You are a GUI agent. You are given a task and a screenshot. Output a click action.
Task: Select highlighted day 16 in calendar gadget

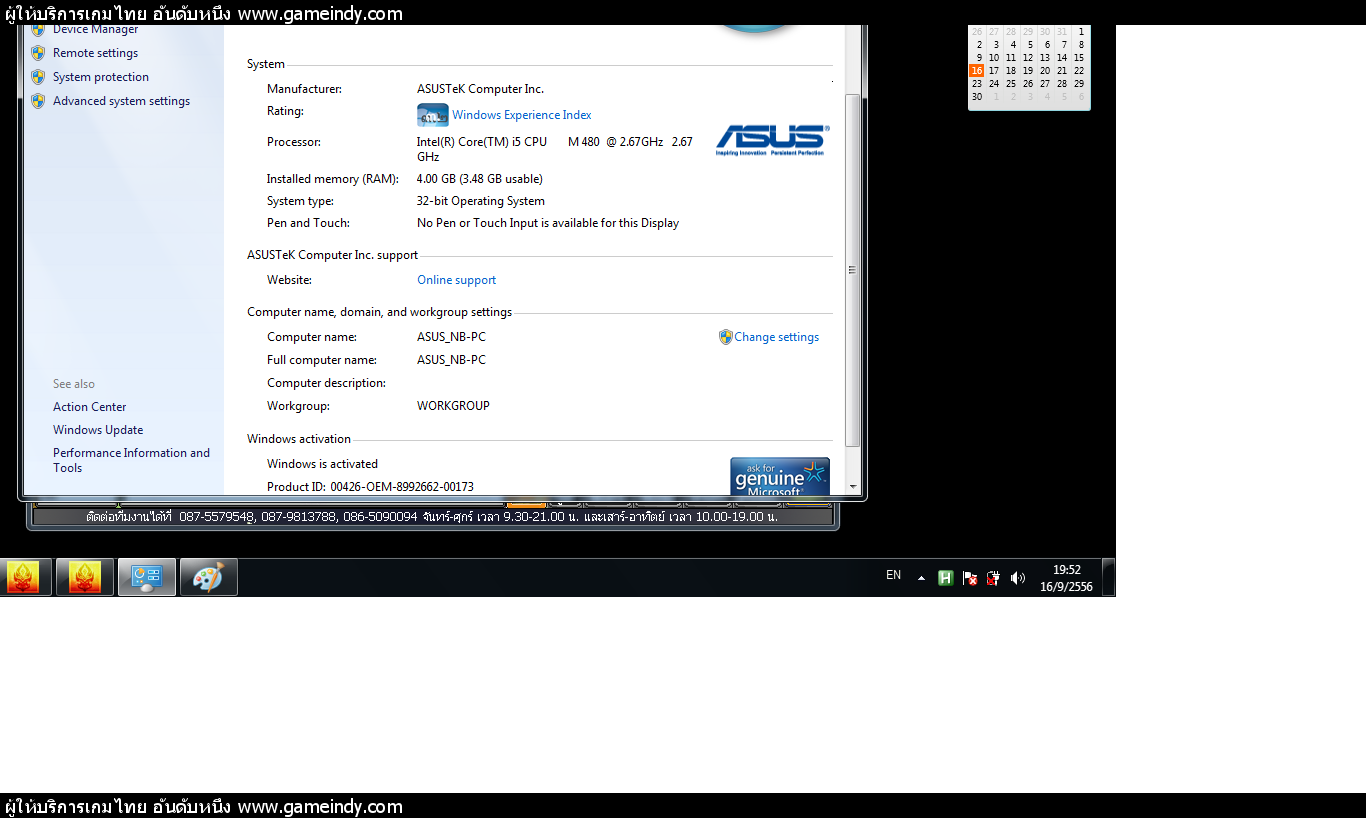[x=977, y=71]
